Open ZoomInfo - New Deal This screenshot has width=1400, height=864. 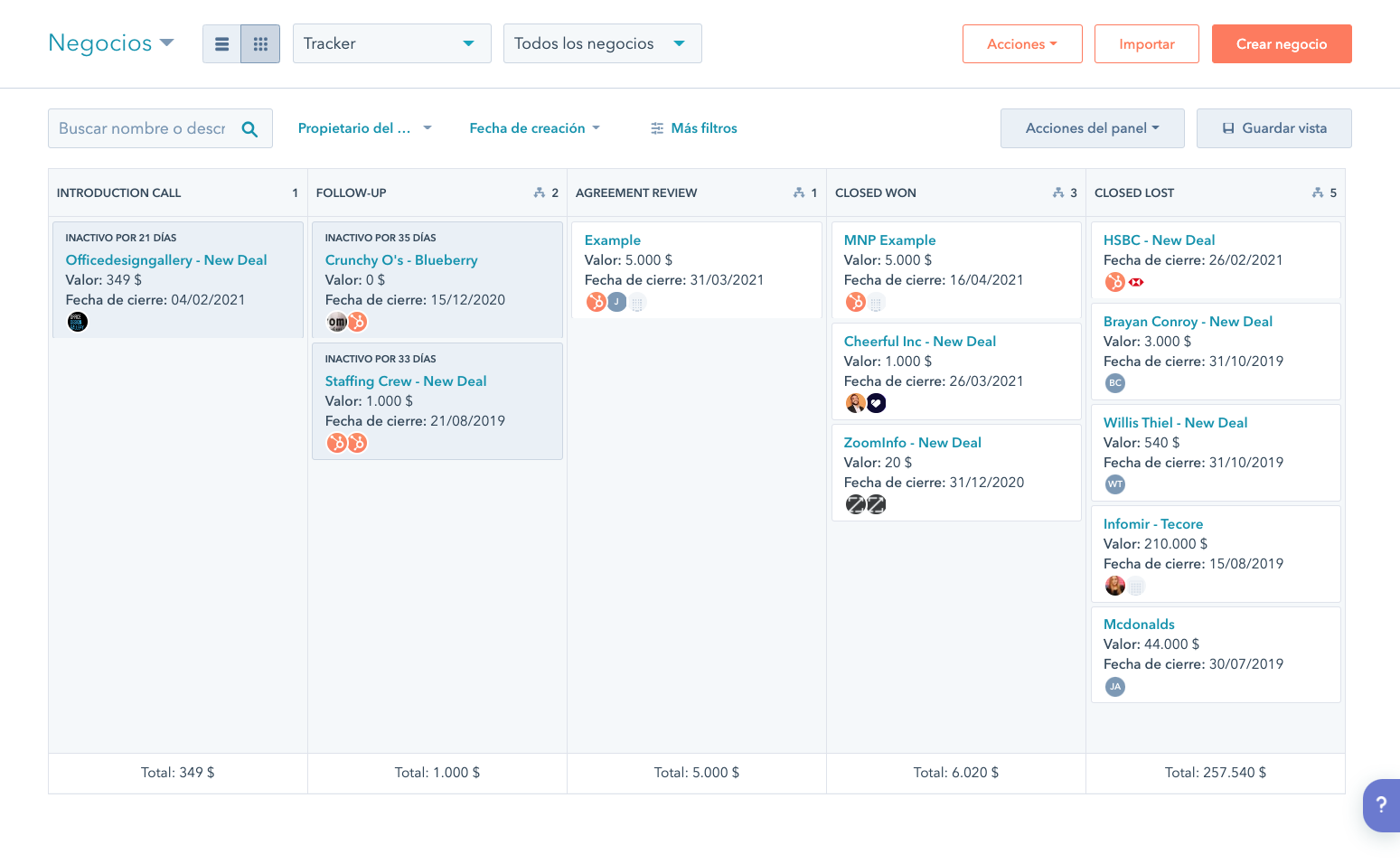tap(913, 443)
